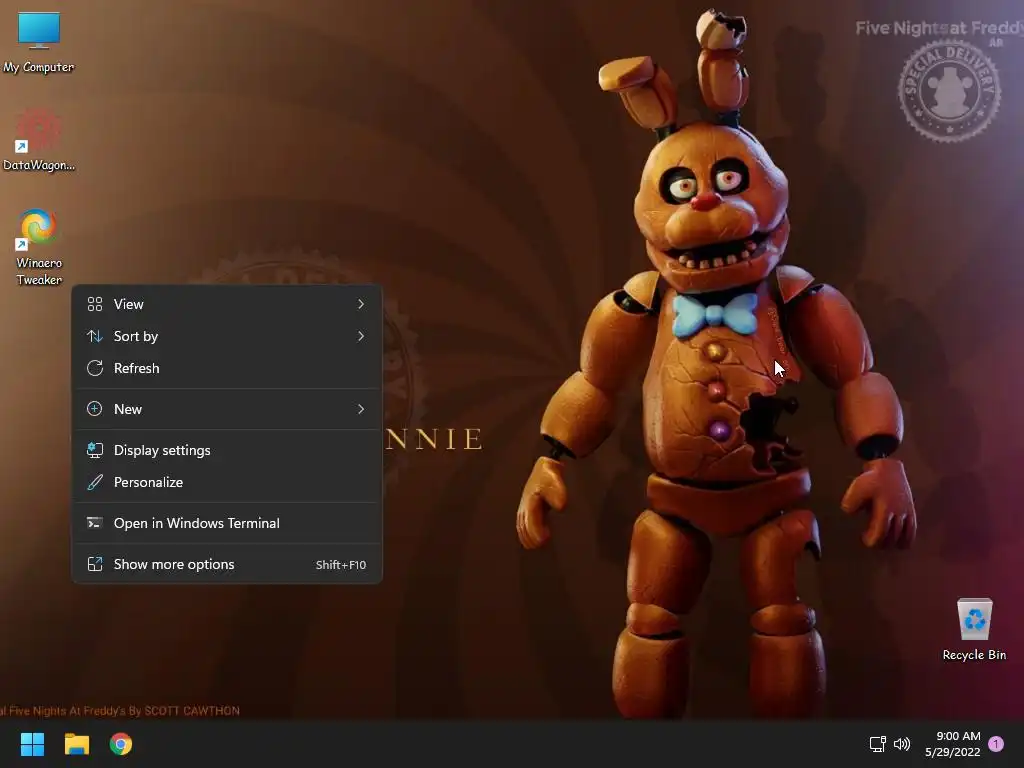Click the View grid icon in menu
Screen dimensions: 1024x768
95,304
